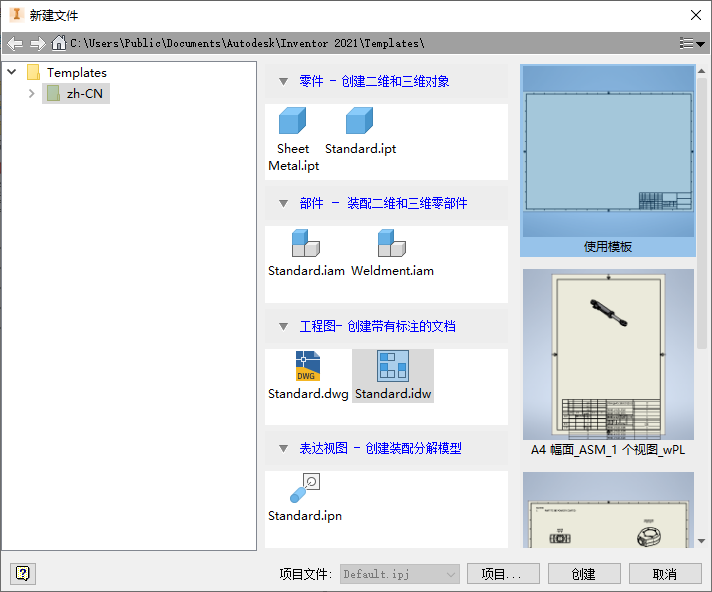Click the preview panel scrollbar thumb

tap(702, 213)
